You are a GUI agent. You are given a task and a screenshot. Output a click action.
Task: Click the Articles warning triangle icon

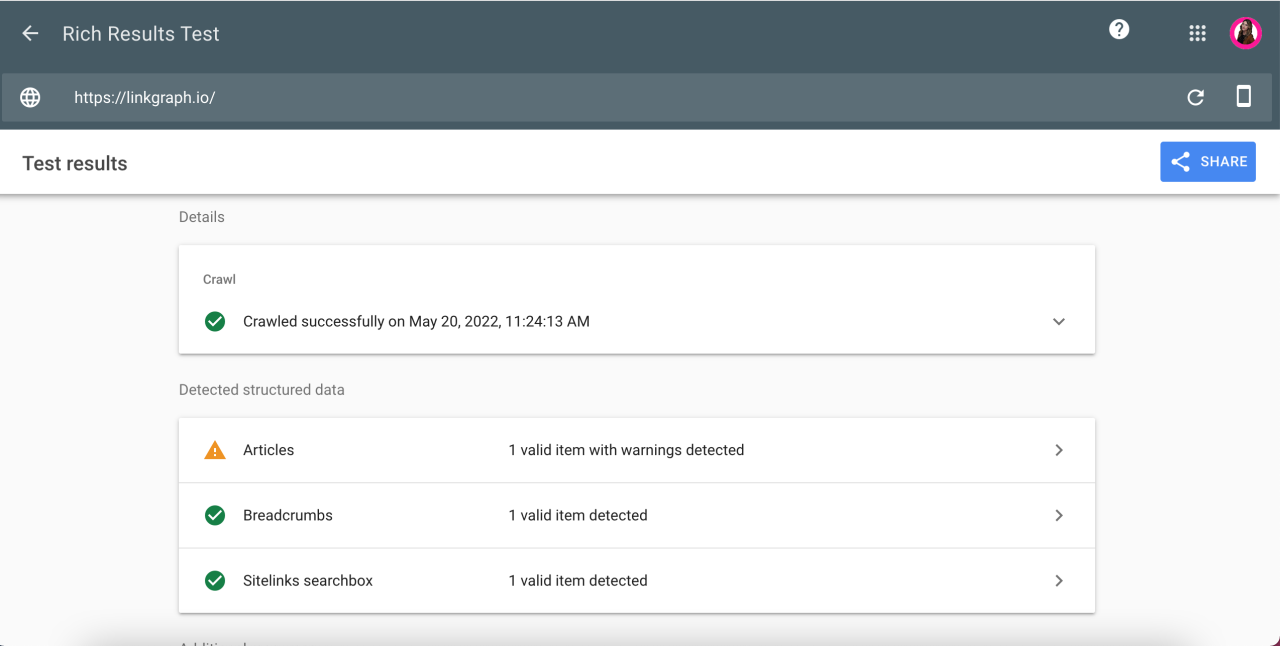pyautogui.click(x=215, y=450)
